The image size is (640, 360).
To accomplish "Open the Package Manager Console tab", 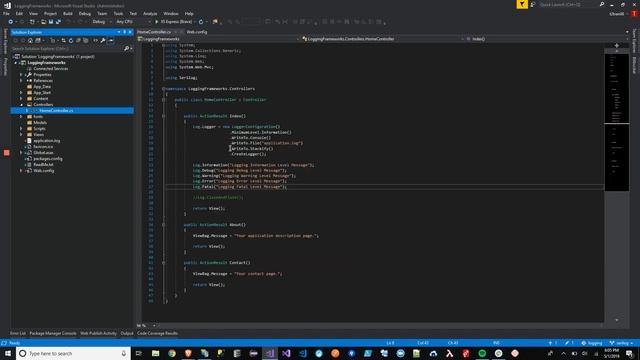I will 53,333.
